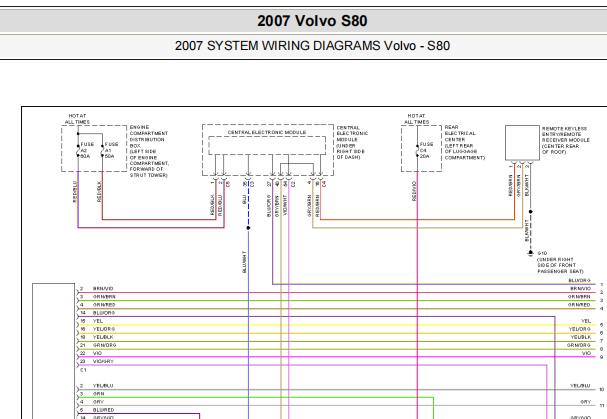
Task: Click the G10 ground location description
Action: click(560, 263)
